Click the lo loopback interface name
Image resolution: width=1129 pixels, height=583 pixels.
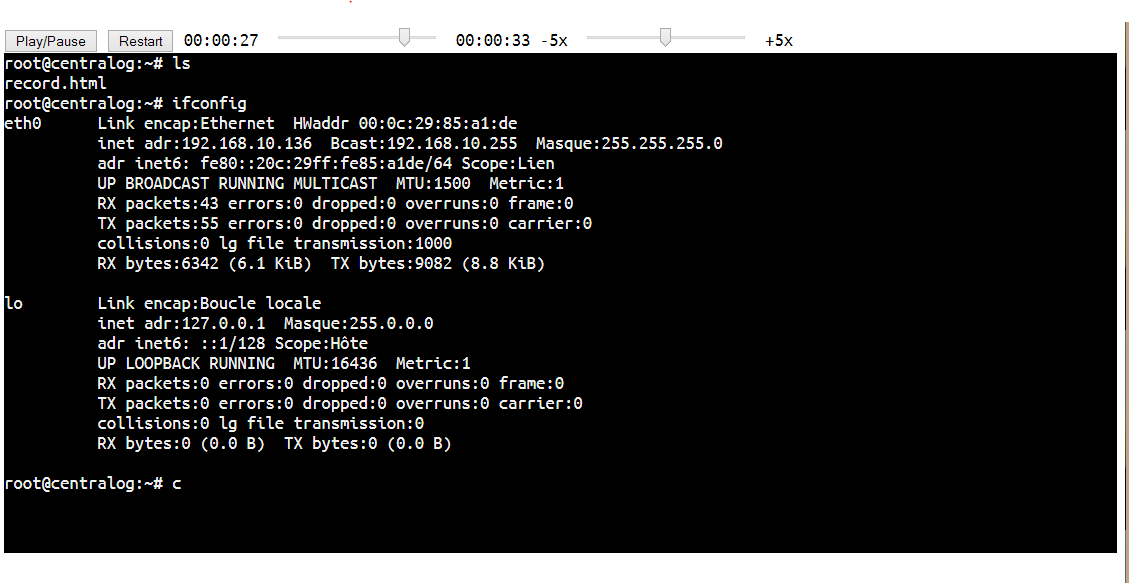tap(14, 303)
